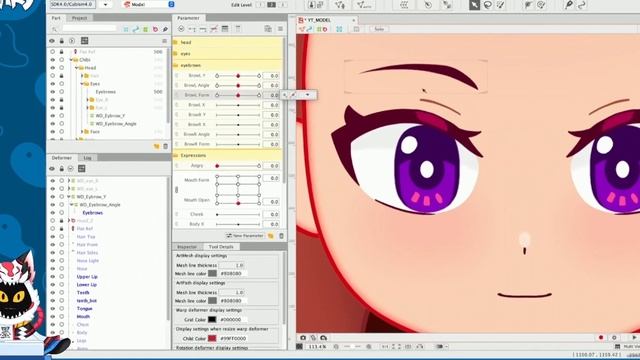Open the floating parameter popup dropdown arrow

click(308, 95)
